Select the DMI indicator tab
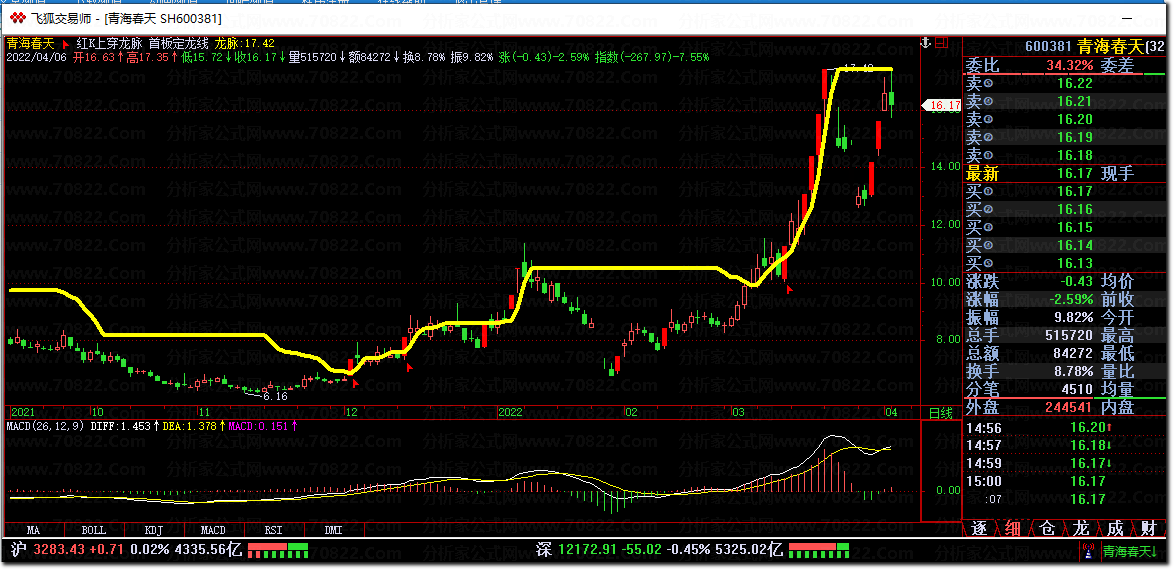 pyautogui.click(x=333, y=530)
